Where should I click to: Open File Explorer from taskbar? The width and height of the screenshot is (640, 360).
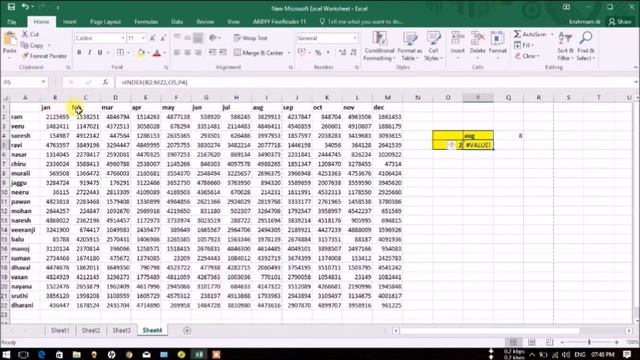click(76, 354)
